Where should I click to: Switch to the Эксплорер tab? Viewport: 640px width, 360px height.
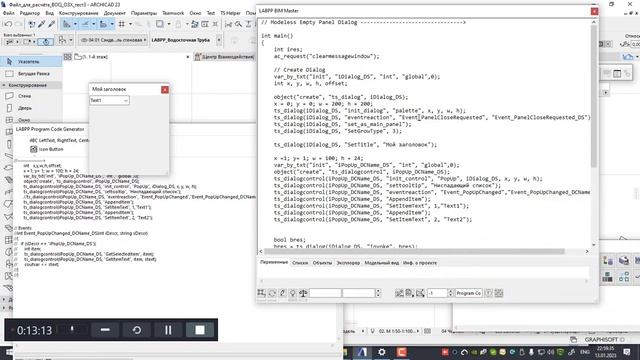348,263
